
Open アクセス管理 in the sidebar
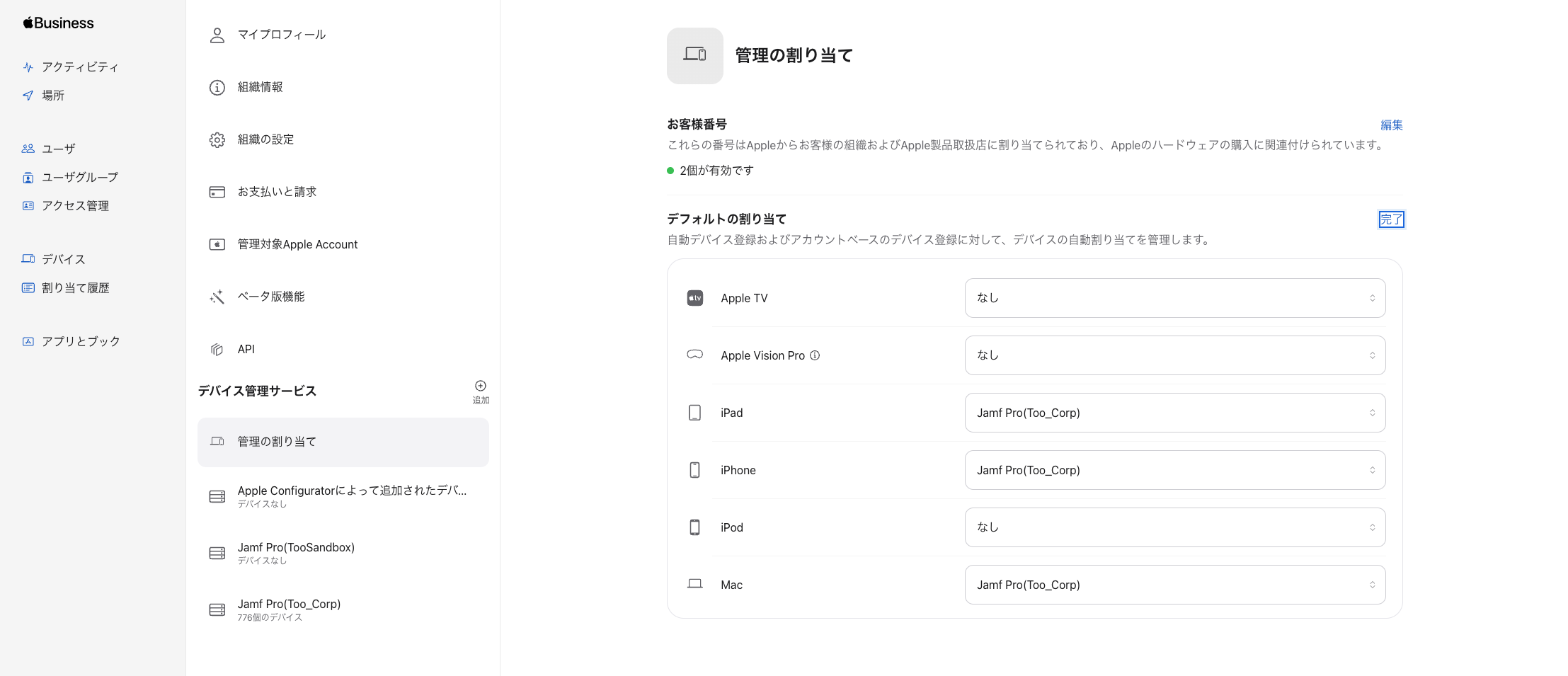74,205
